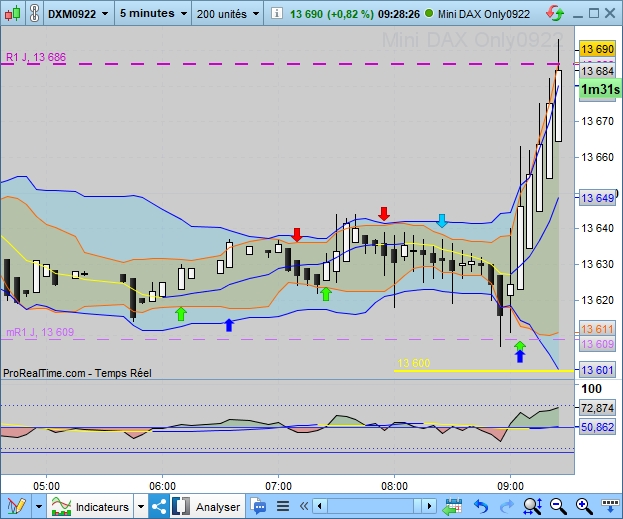Click the green 13 690 (+0,82 %) quote
The height and width of the screenshot is (519, 623).
[332, 14]
